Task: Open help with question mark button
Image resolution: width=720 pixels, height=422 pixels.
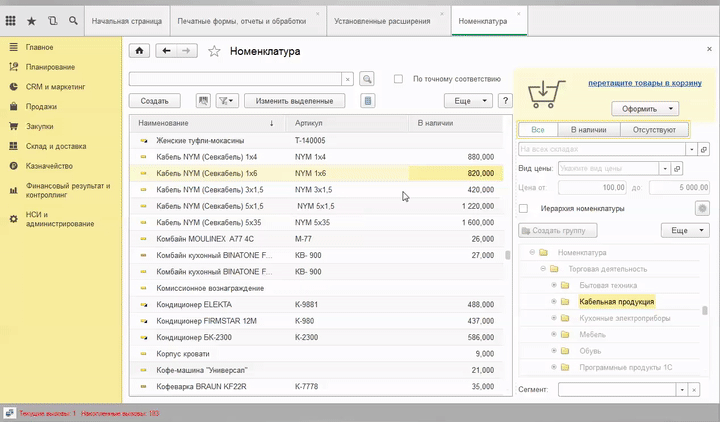Action: 505,101
